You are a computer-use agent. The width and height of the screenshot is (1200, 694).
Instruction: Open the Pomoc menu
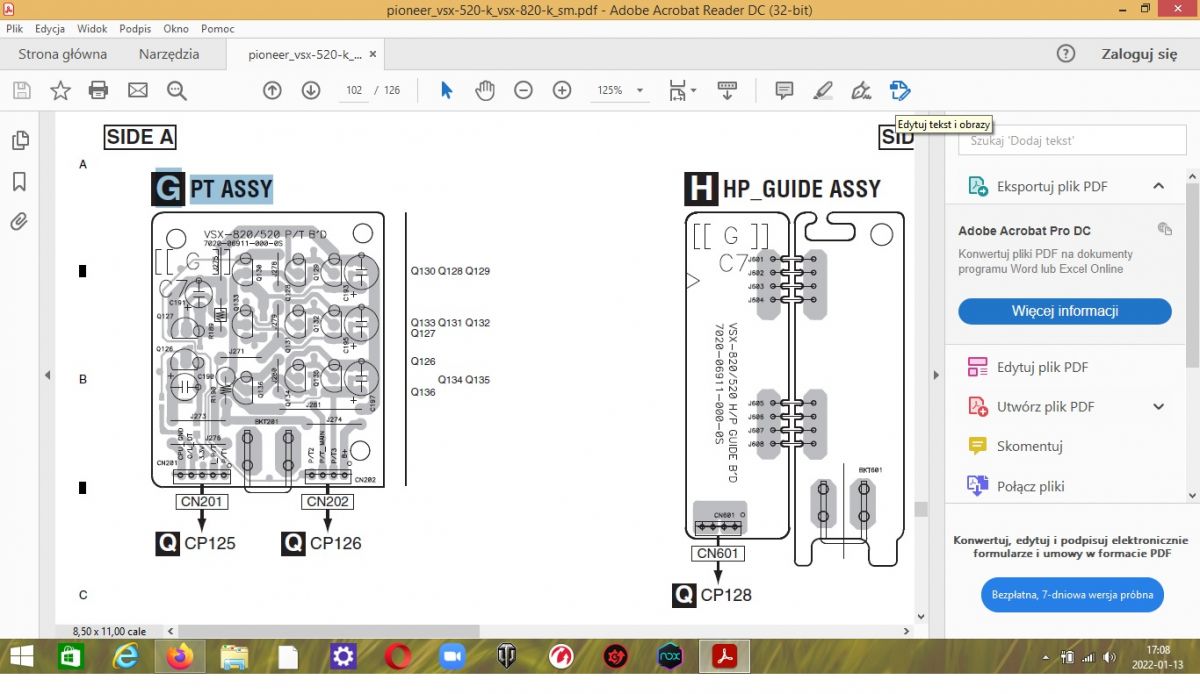click(218, 29)
